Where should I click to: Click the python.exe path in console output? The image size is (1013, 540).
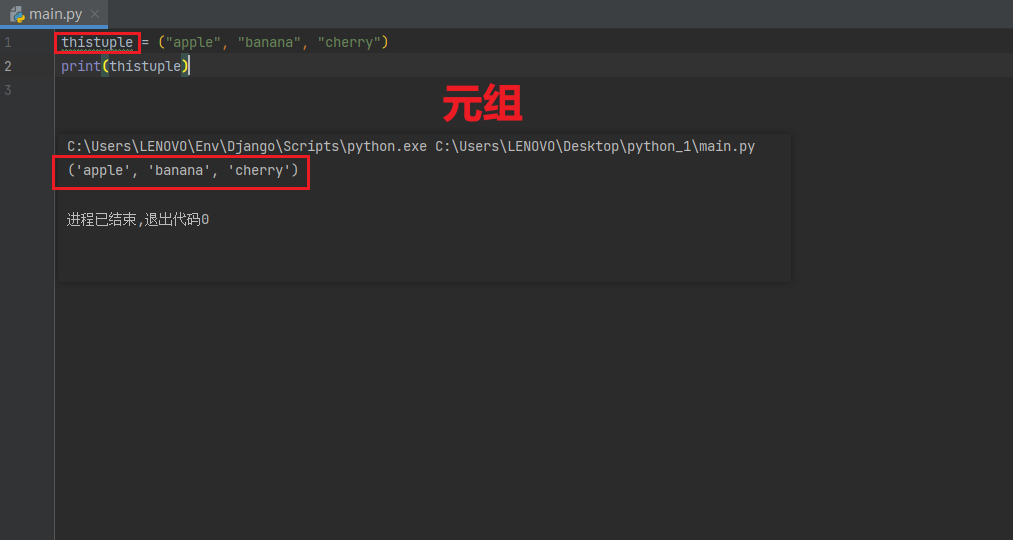tap(247, 147)
